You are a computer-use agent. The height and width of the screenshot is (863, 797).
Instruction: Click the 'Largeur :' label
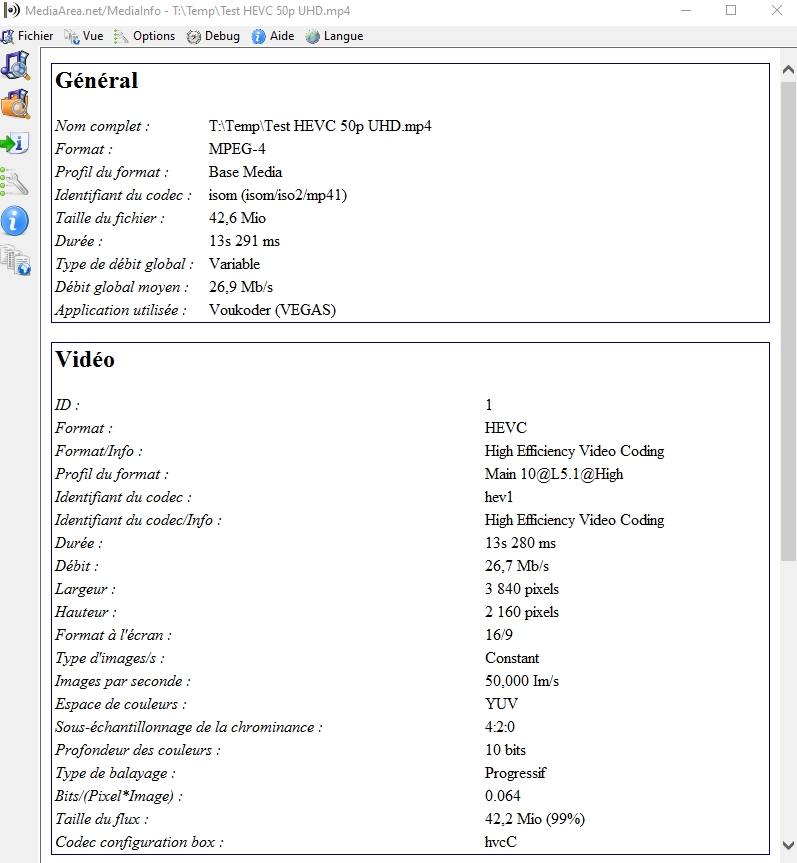(85, 589)
